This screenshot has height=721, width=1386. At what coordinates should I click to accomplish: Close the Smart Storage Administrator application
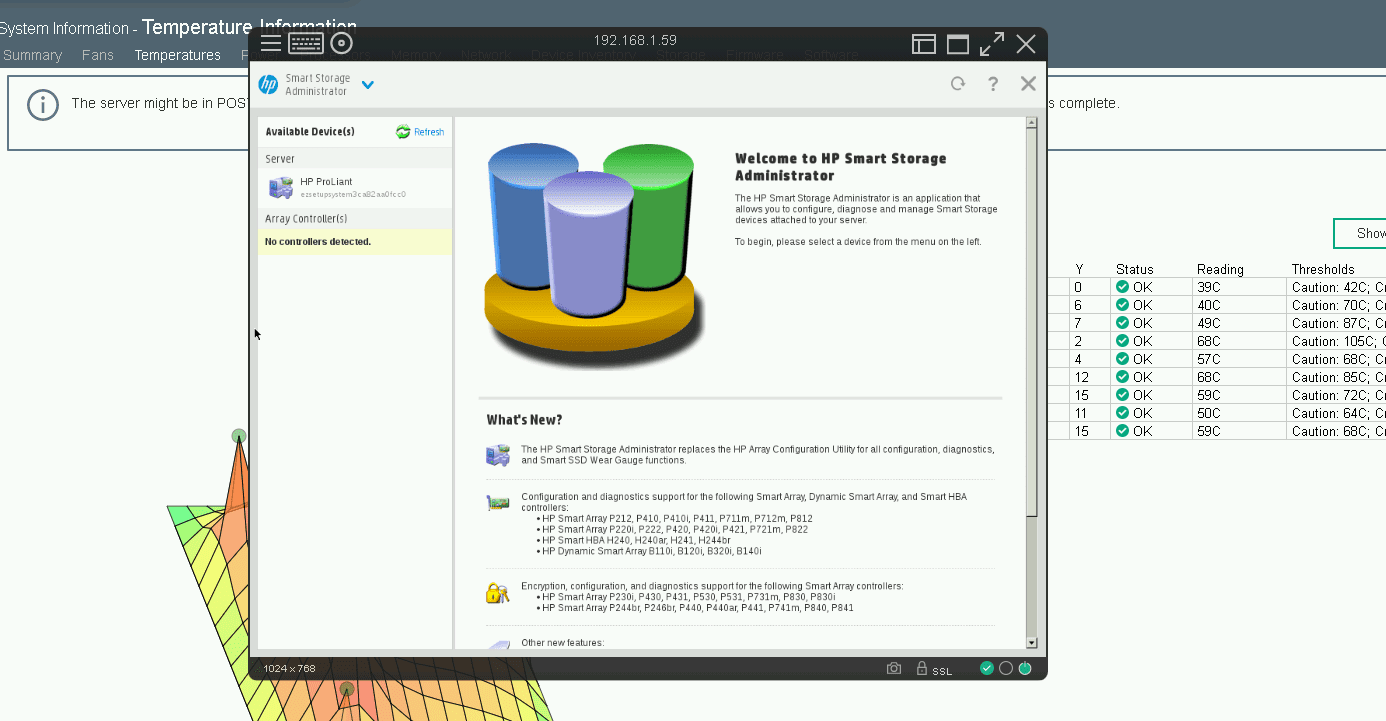tap(1028, 84)
